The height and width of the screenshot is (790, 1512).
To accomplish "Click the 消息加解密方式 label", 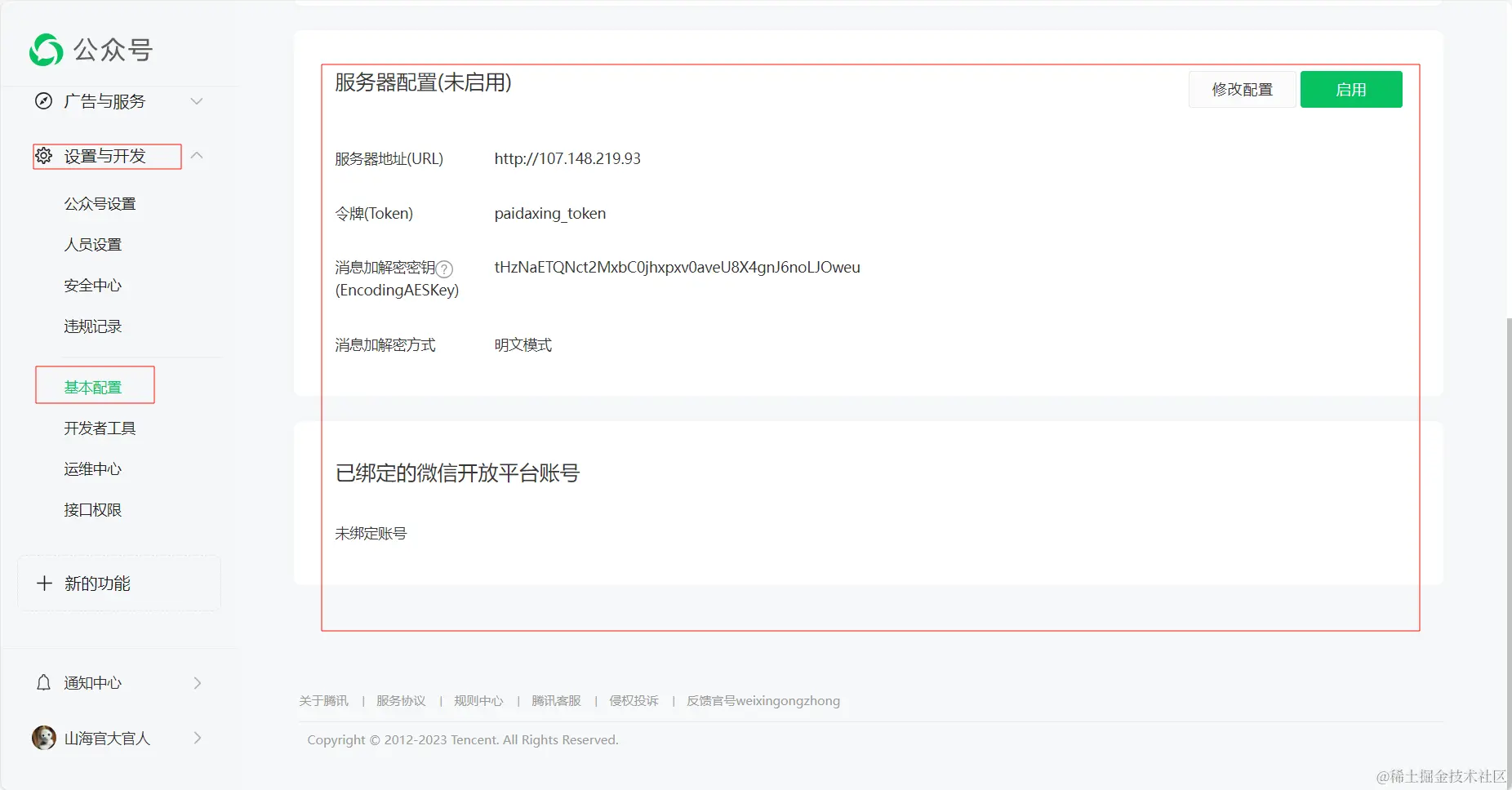I will pyautogui.click(x=385, y=345).
